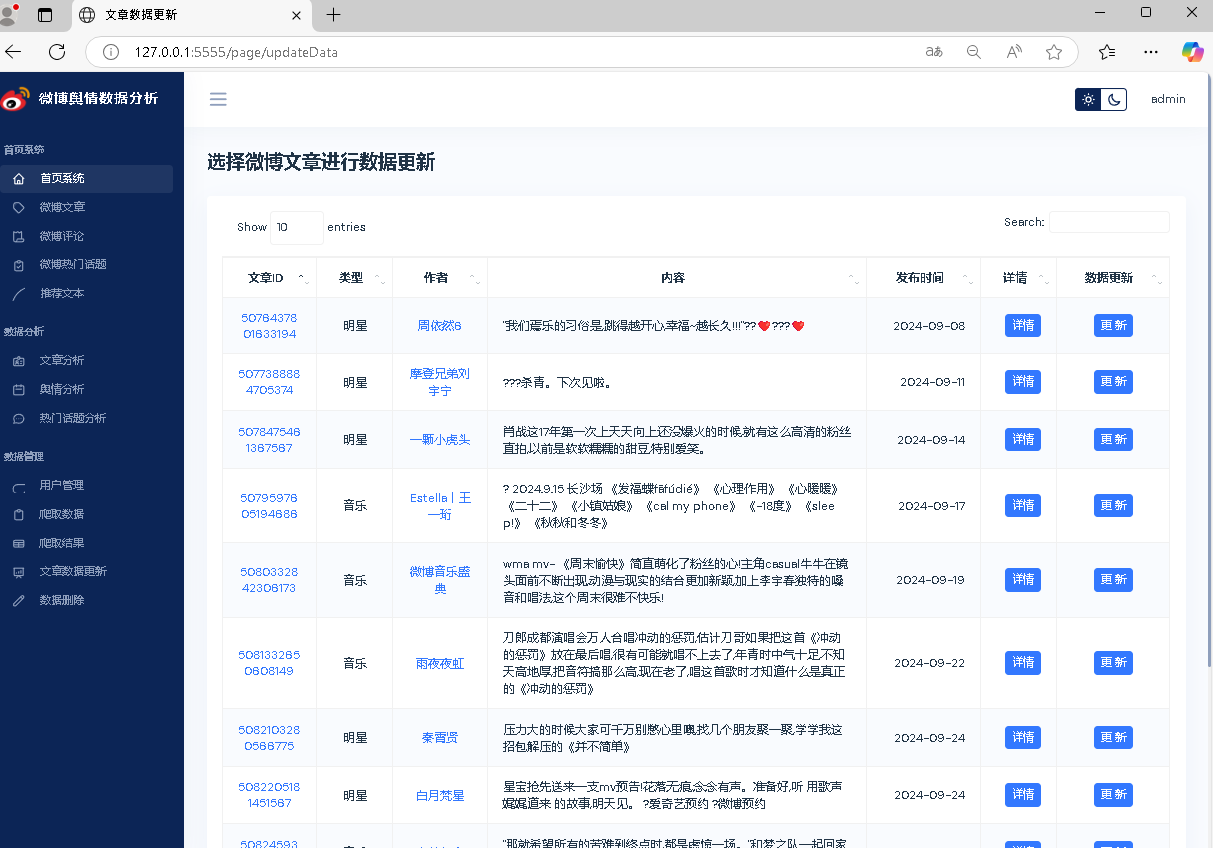Screen dimensions: 1213x848
Task: Click the translate icon in address bar
Action: (x=934, y=52)
